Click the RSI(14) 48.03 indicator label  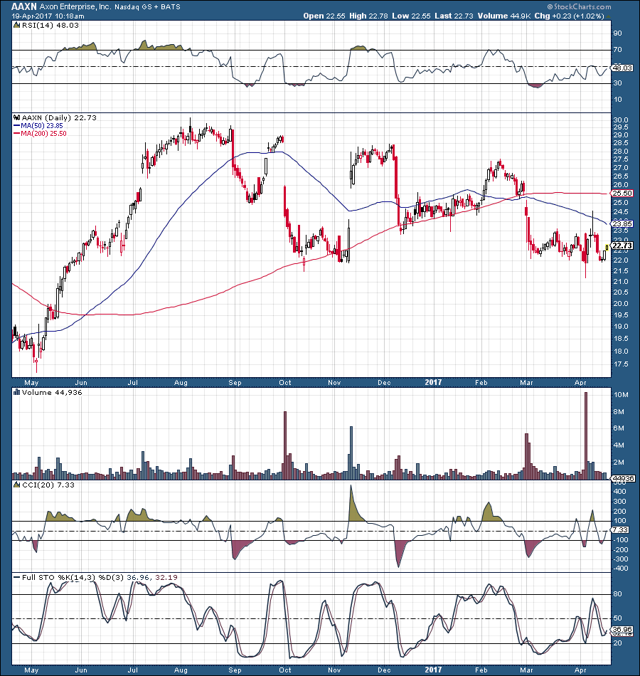[50, 25]
